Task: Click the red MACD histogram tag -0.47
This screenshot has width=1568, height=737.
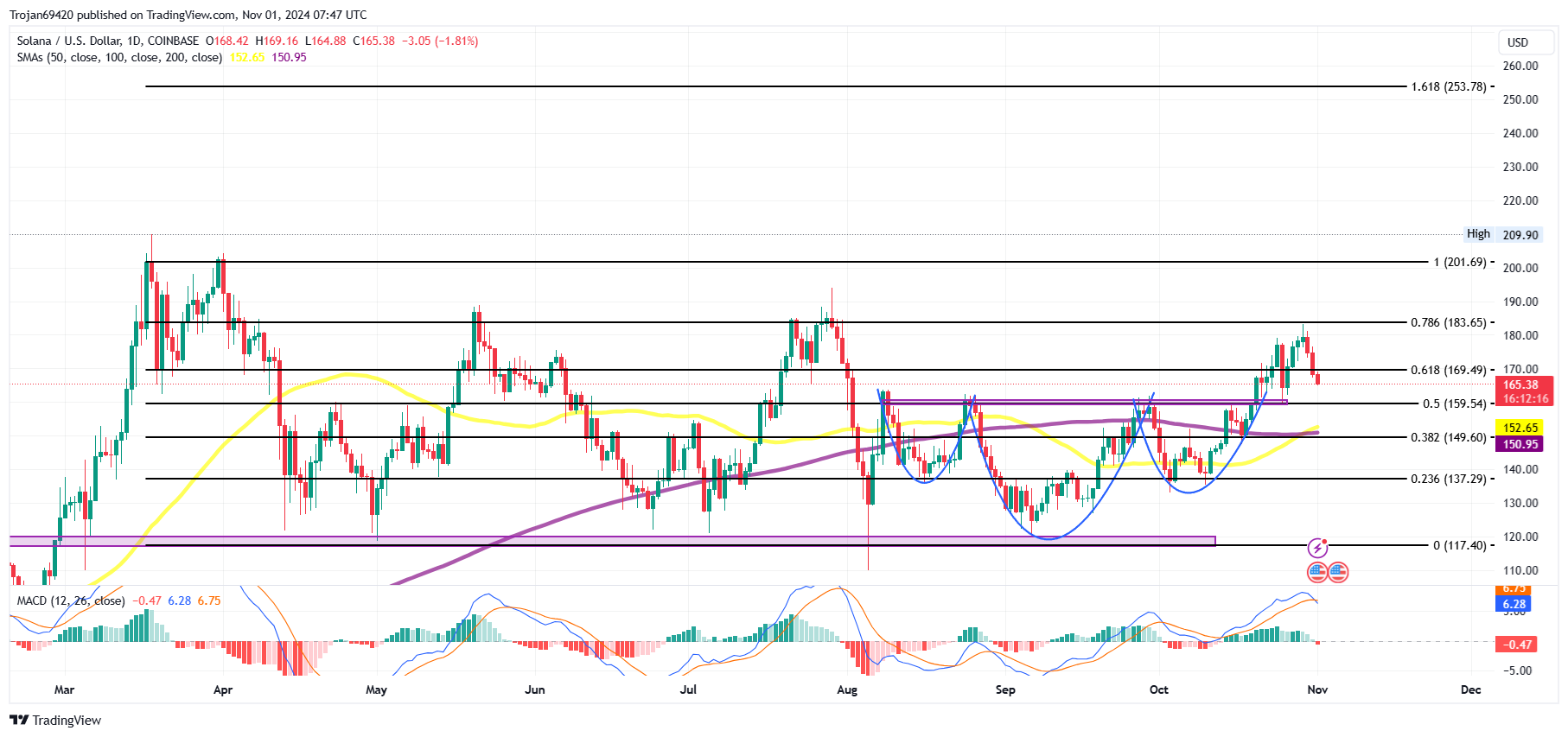Action: (1516, 645)
